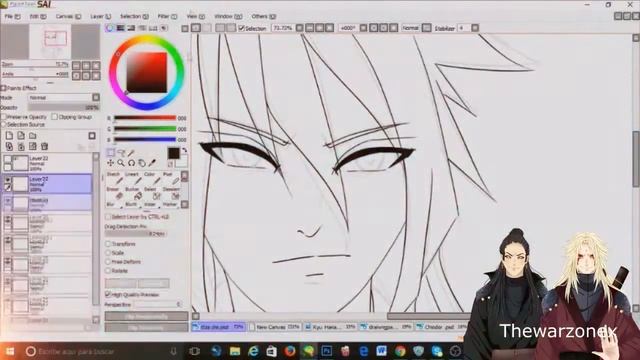Click the navigator canvas thumbnail
Viewport: 640px width, 360px height.
pos(50,42)
